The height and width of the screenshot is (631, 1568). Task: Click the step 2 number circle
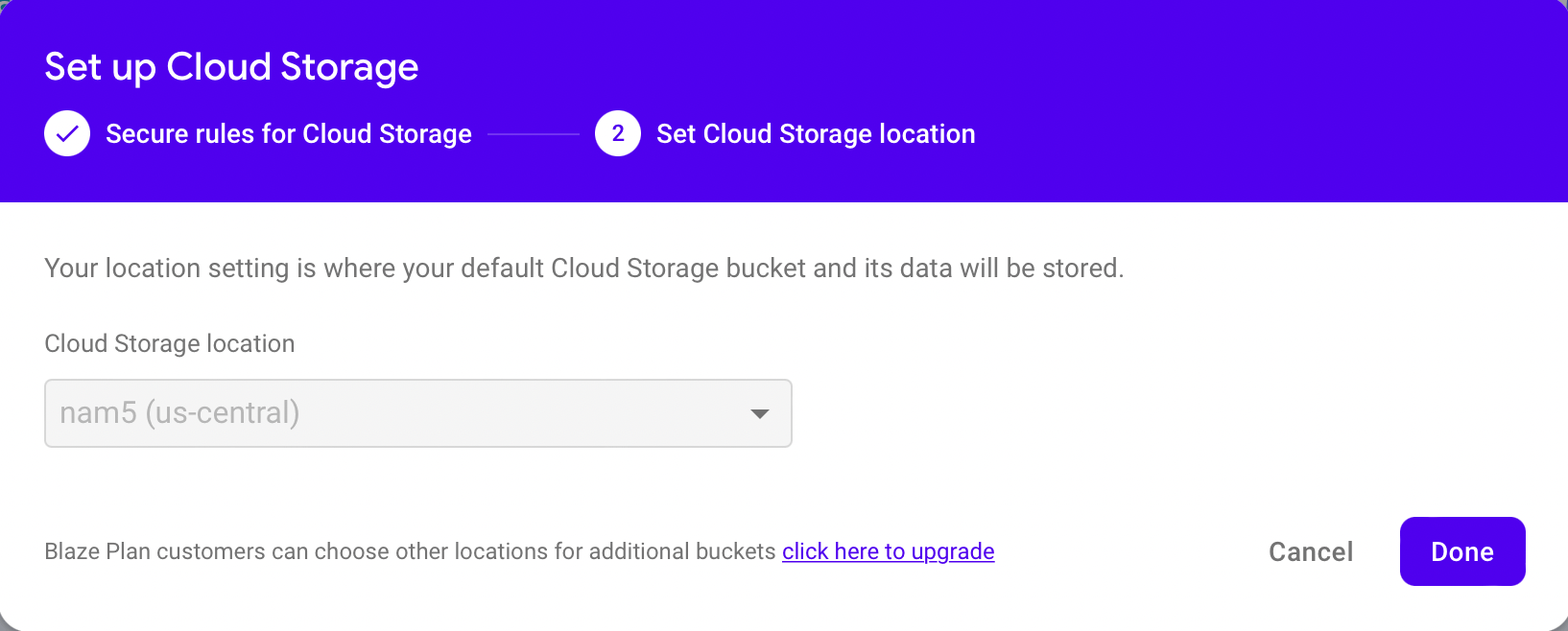(x=618, y=134)
